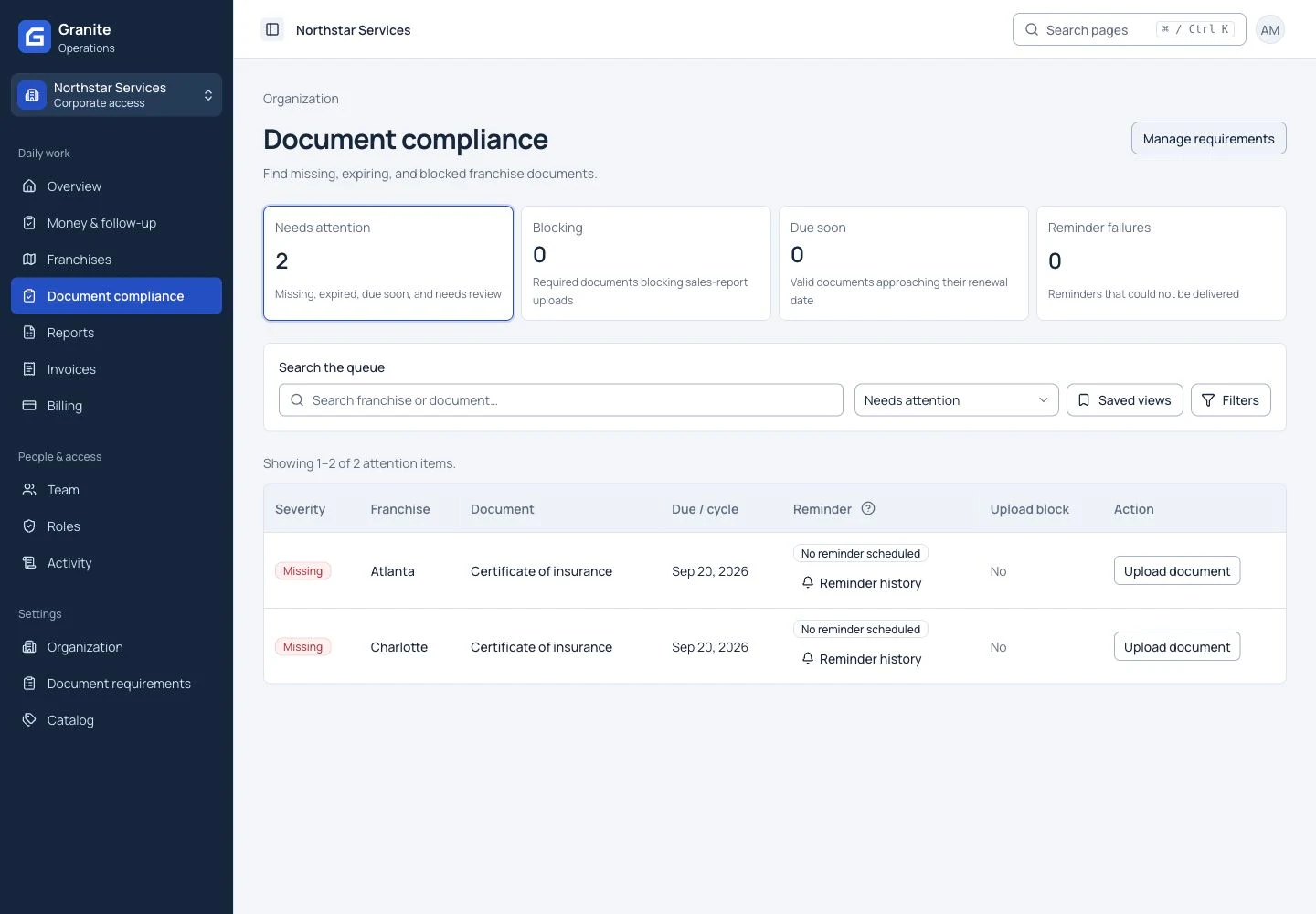This screenshot has width=1316, height=914.
Task: Focus the Search pages field
Action: [1130, 29]
